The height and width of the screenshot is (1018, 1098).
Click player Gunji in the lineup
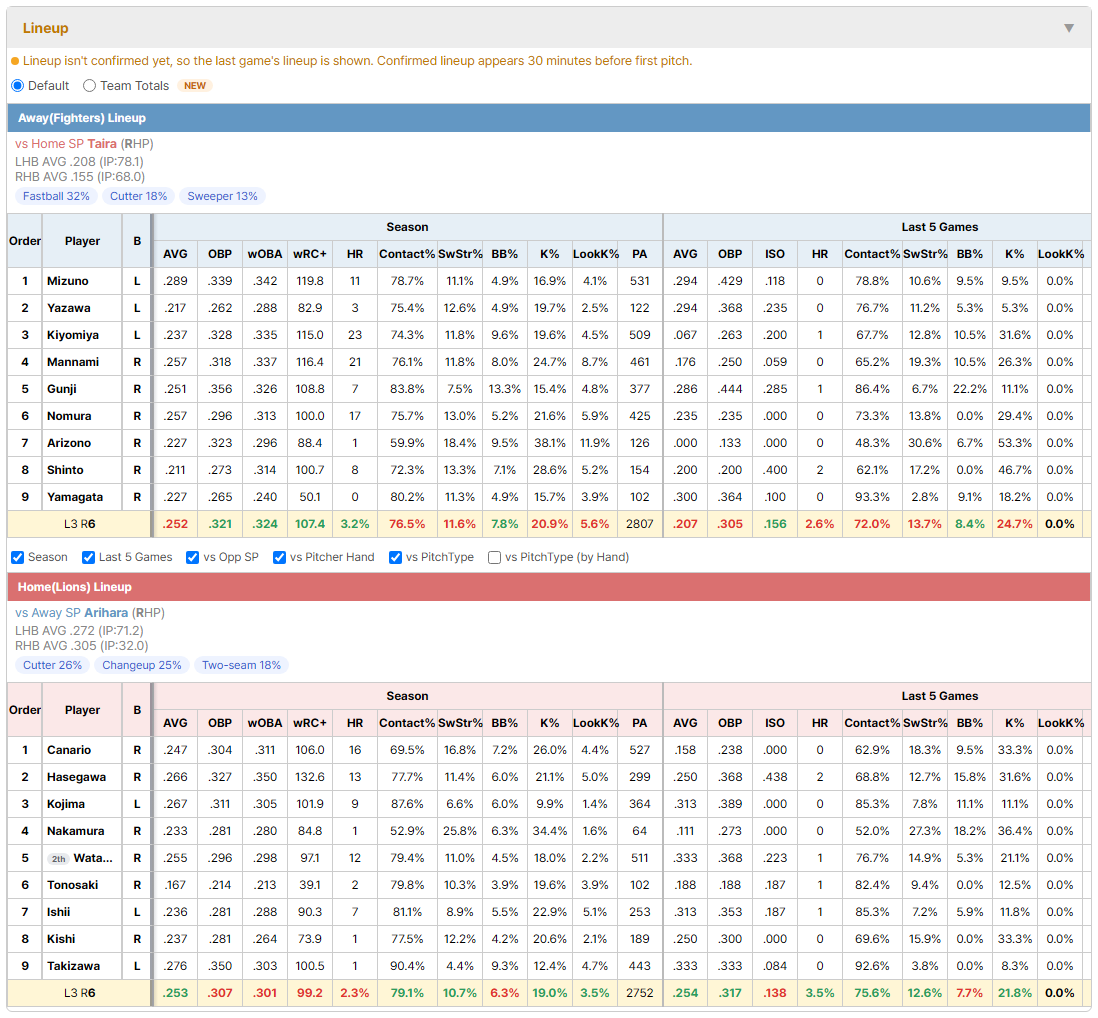pyautogui.click(x=62, y=389)
